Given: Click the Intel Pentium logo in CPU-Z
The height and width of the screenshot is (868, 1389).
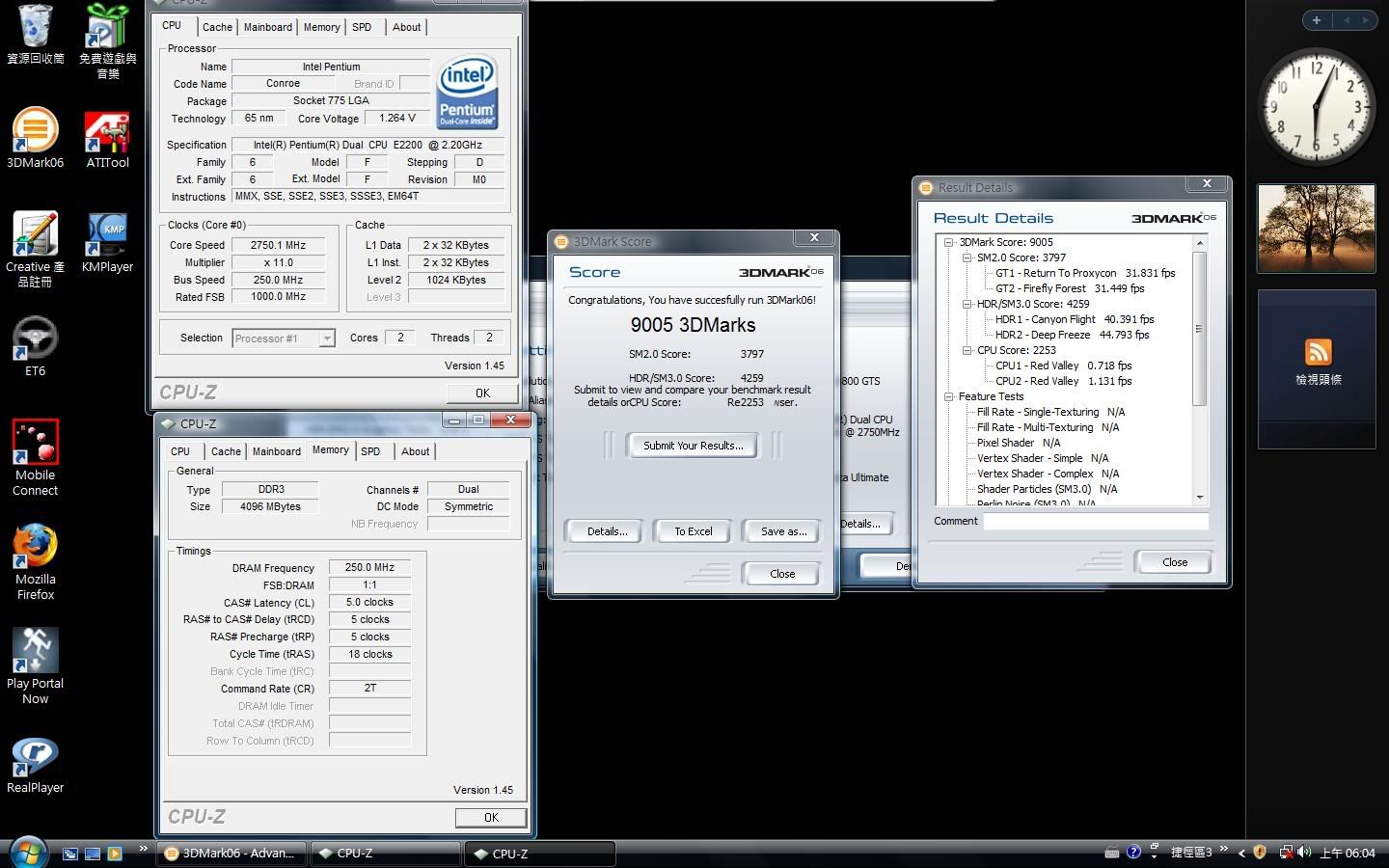Looking at the screenshot, I should 467,93.
